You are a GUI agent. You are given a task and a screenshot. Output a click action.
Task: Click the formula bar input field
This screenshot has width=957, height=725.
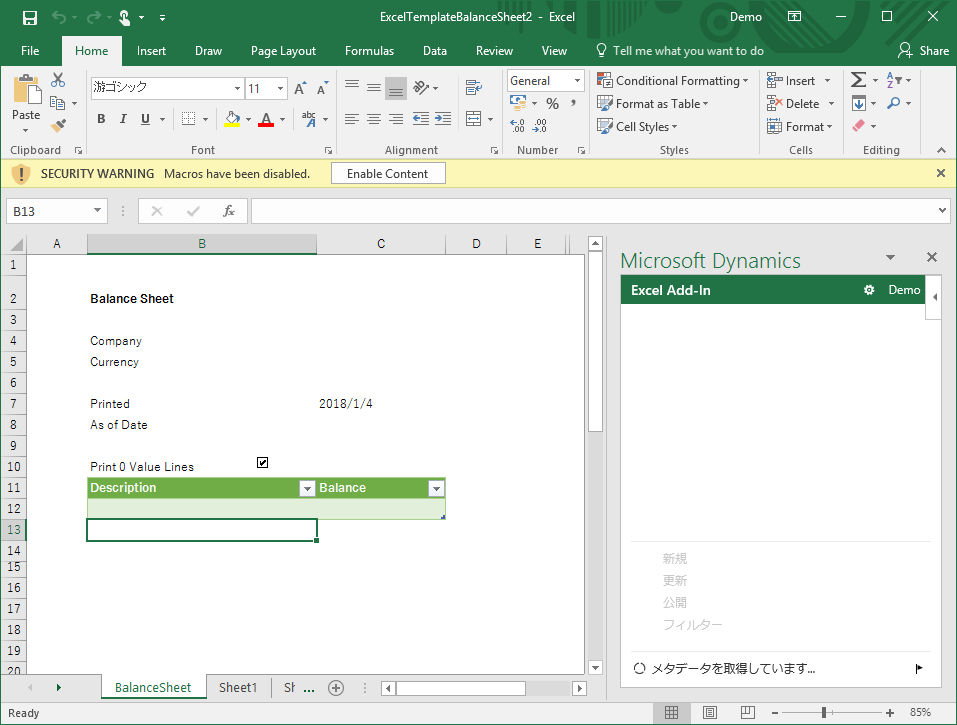594,211
